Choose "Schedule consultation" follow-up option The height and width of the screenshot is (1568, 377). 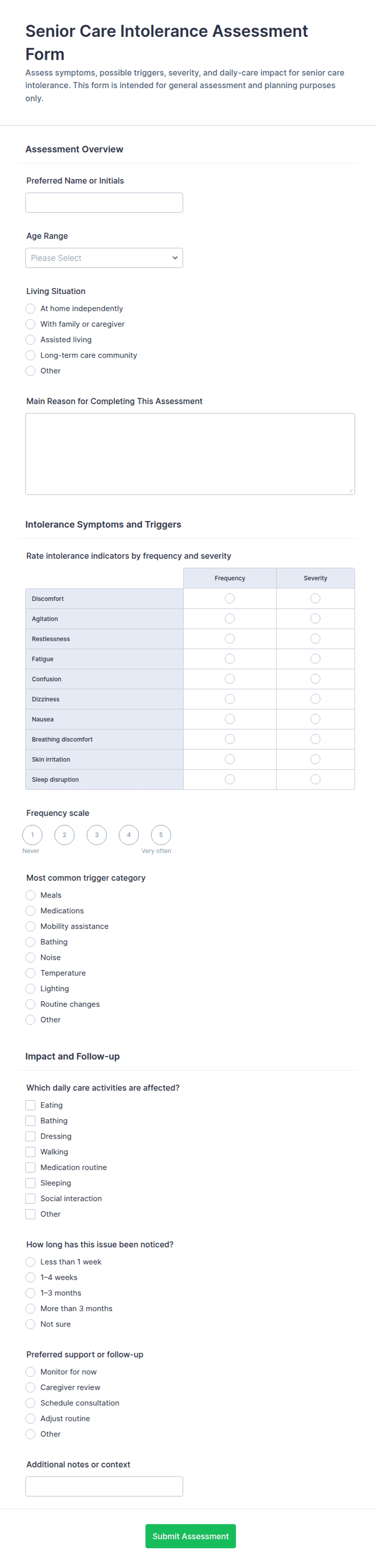pyautogui.click(x=30, y=1403)
